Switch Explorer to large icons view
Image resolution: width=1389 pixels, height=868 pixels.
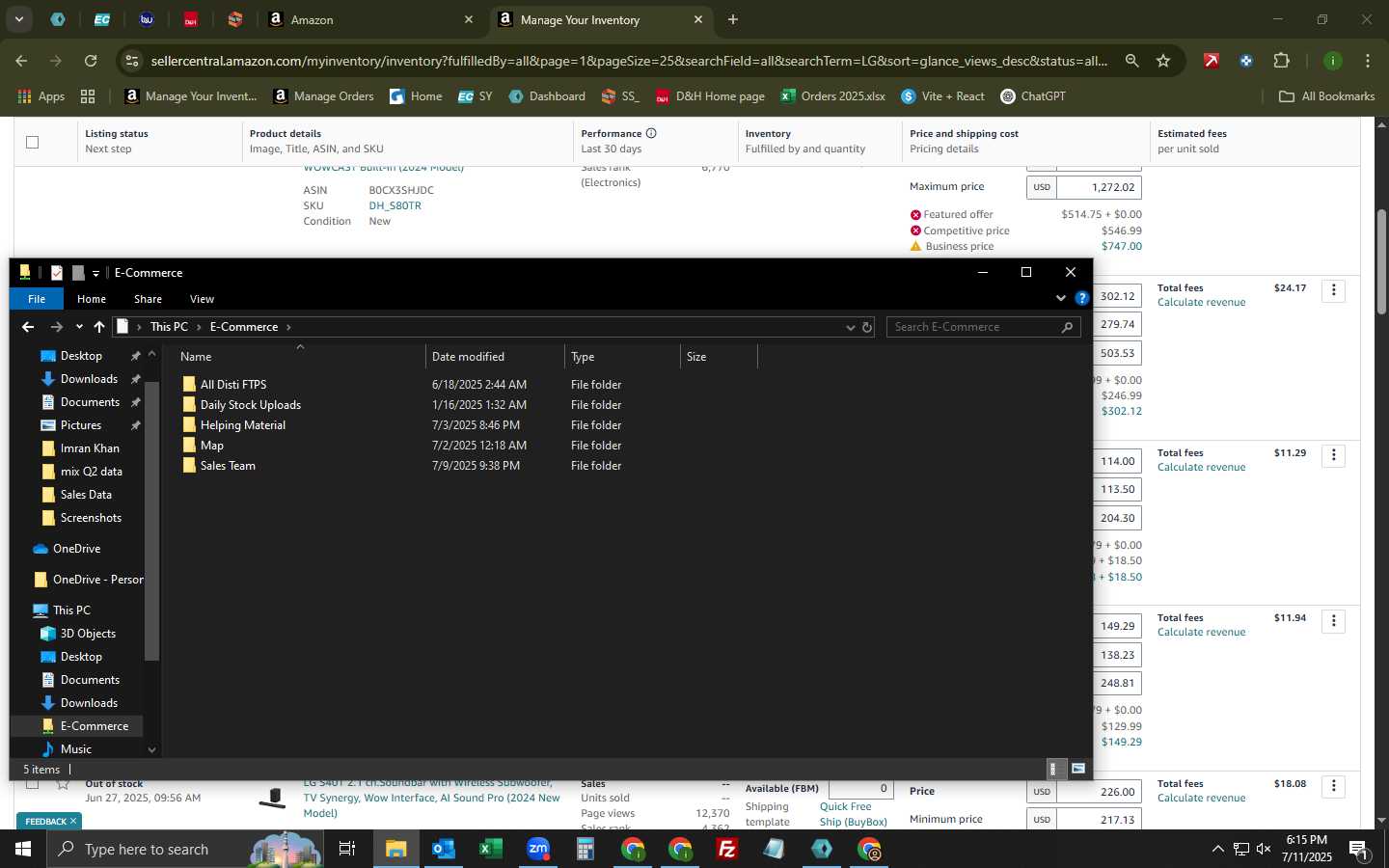1078,769
